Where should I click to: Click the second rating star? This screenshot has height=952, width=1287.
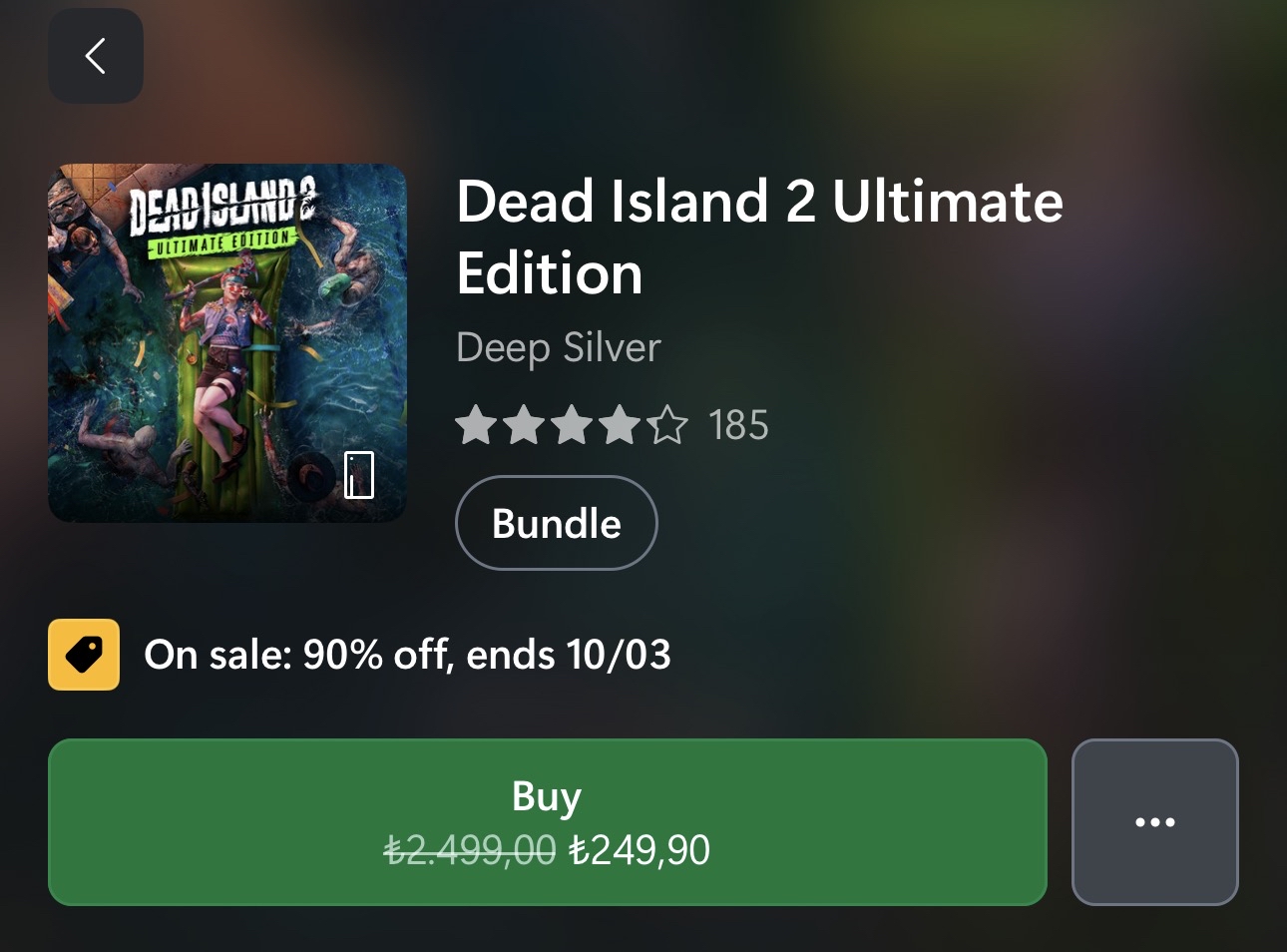pyautogui.click(x=524, y=425)
